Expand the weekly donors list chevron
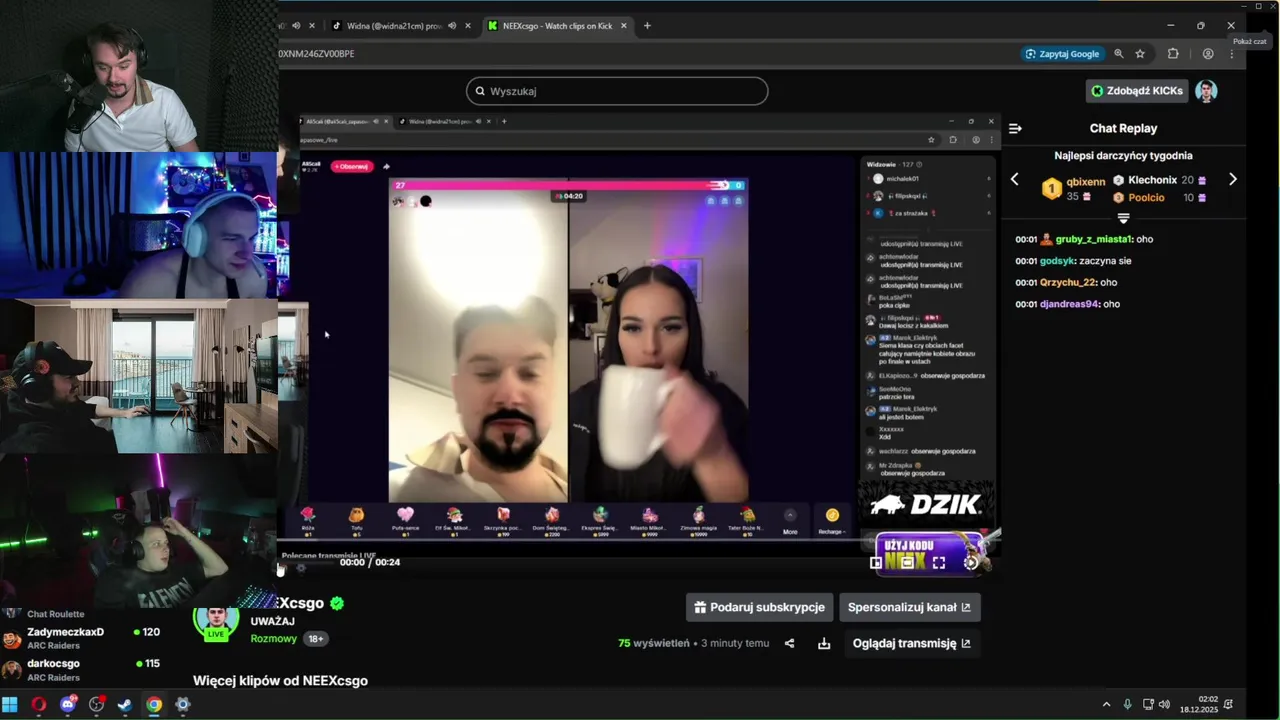This screenshot has height=720, width=1280. (1123, 217)
